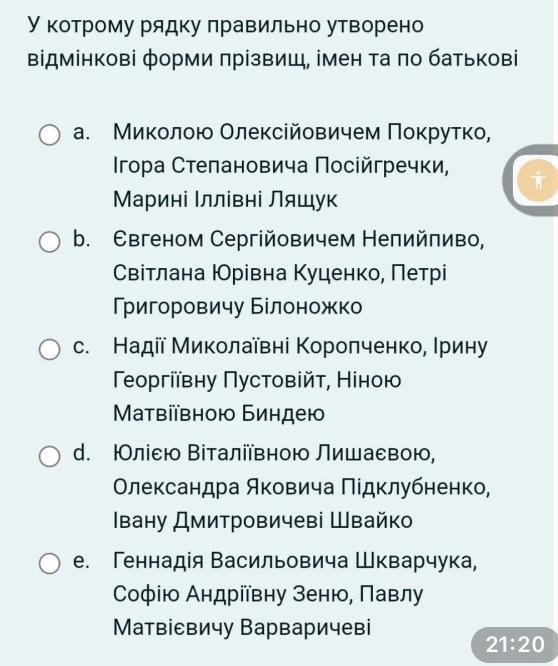
Task: Select radio button for option c
Action: point(49,349)
